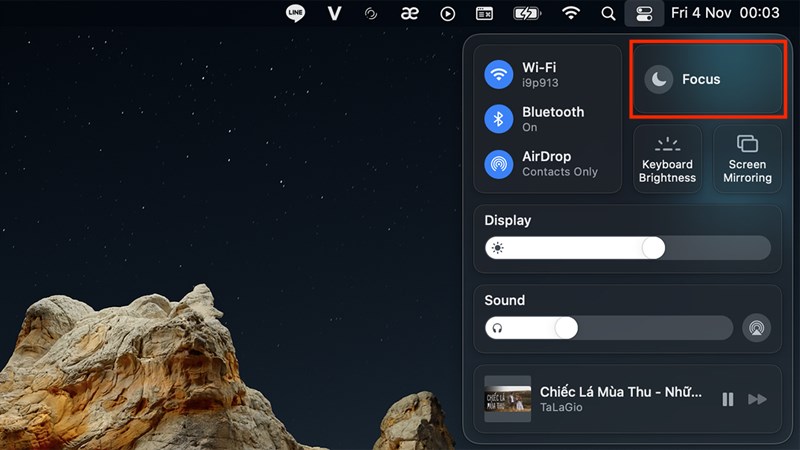Toggle Focus using the moon icon
800x450 pixels.
click(x=659, y=80)
